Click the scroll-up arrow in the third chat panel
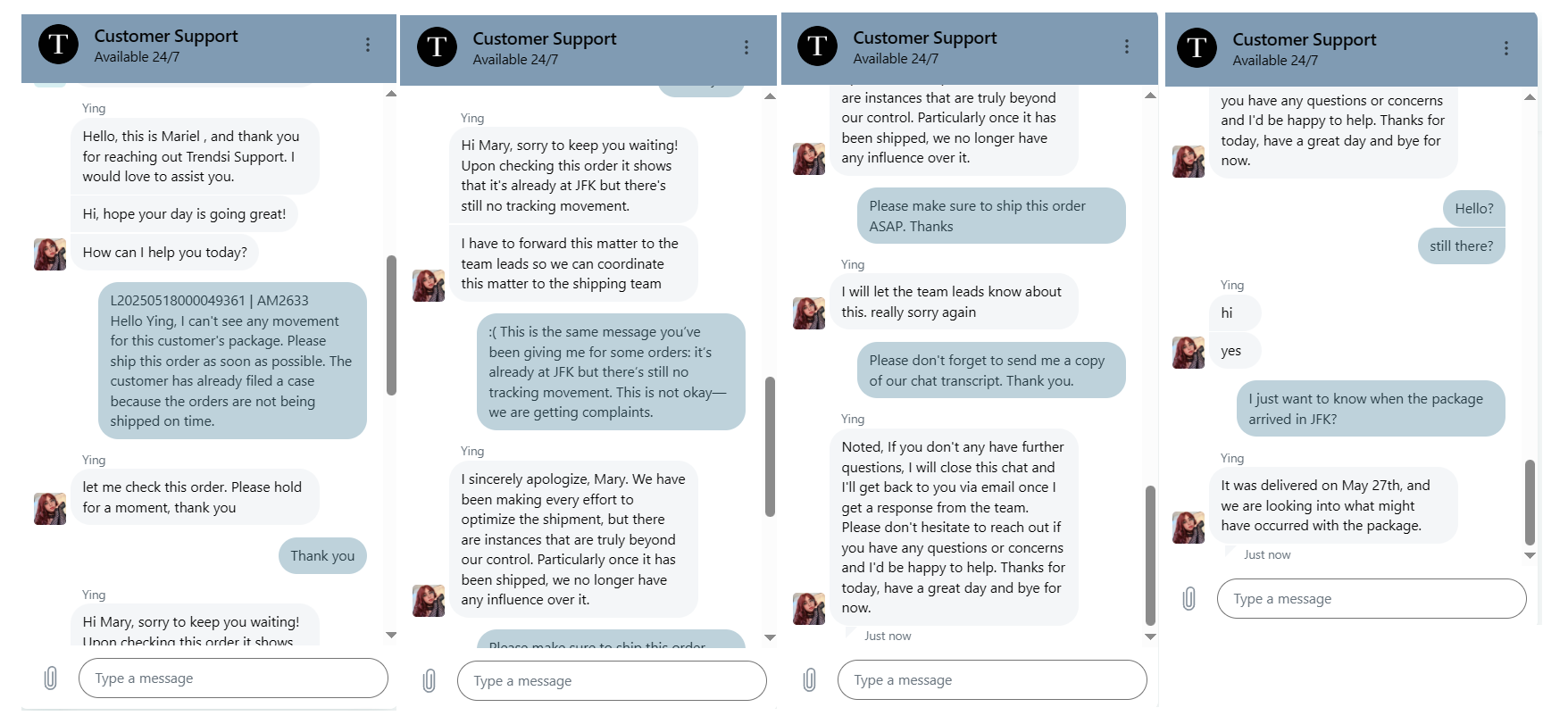The image size is (1568, 724). point(1150,96)
